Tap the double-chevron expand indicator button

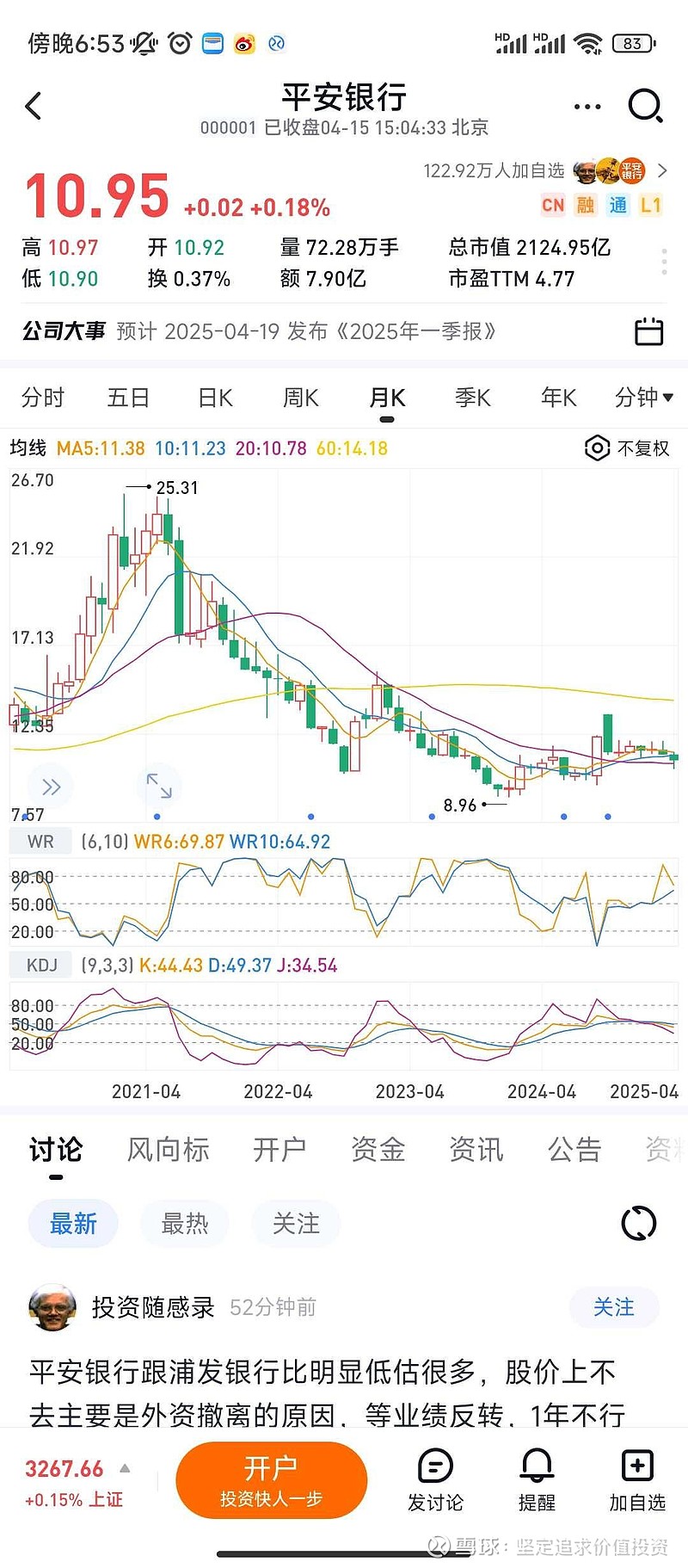point(52,787)
